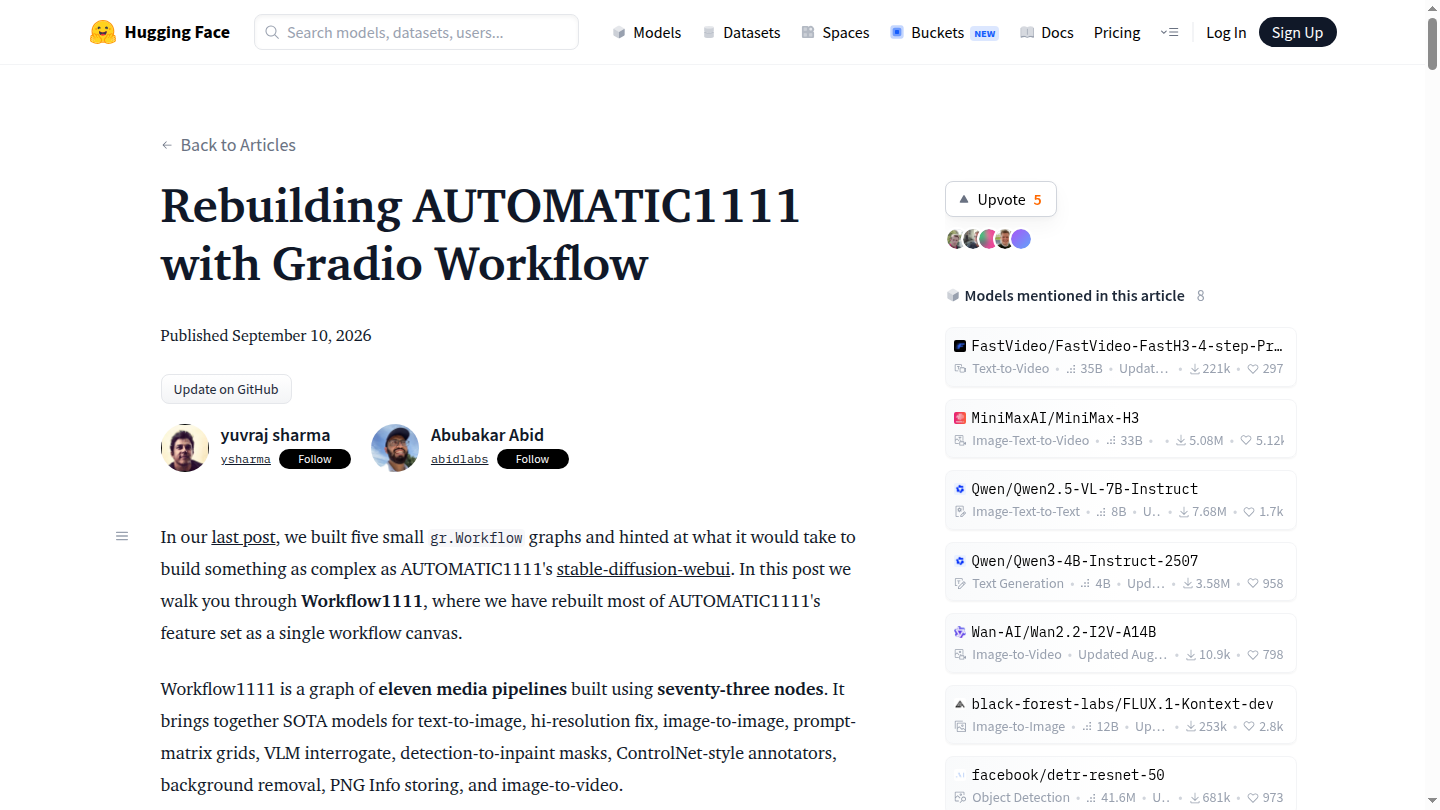Click Log In
The height and width of the screenshot is (810, 1440).
coord(1226,32)
